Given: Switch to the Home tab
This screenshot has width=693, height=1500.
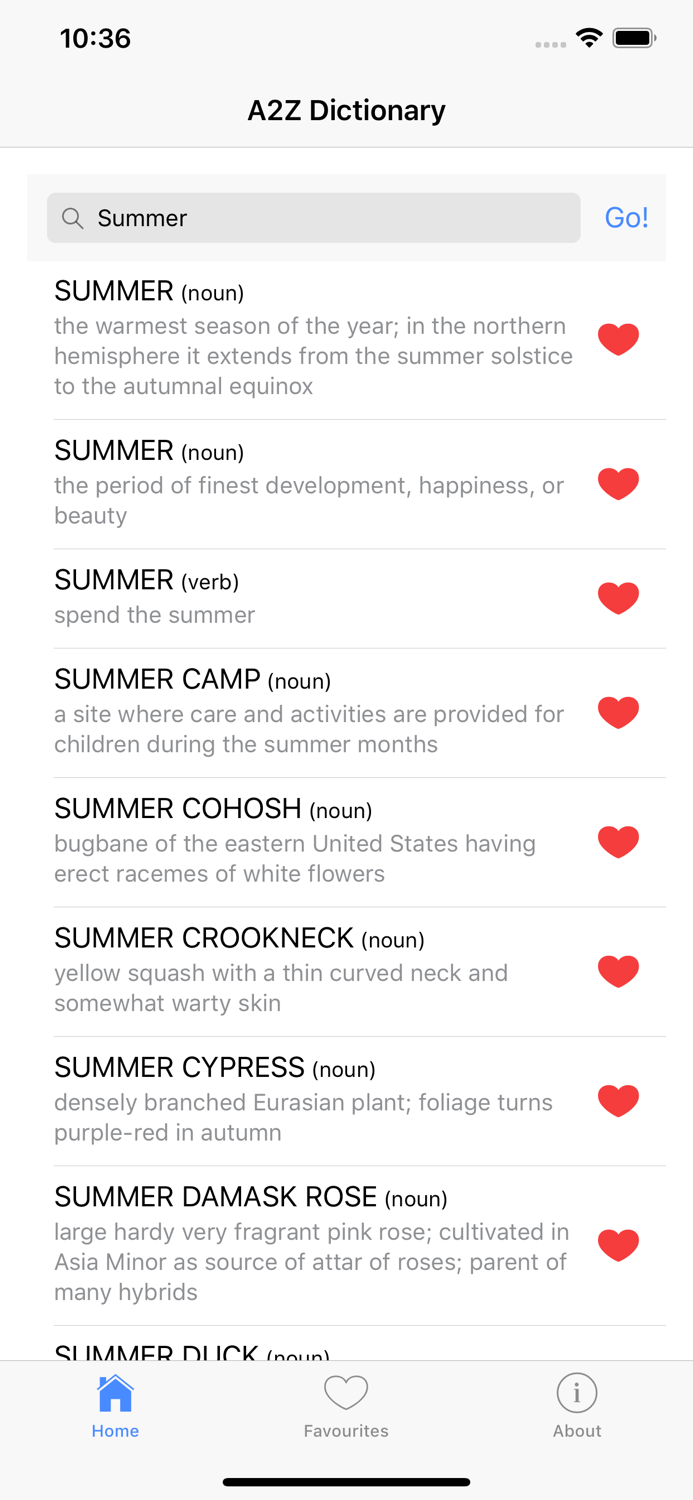Looking at the screenshot, I should click(115, 1405).
